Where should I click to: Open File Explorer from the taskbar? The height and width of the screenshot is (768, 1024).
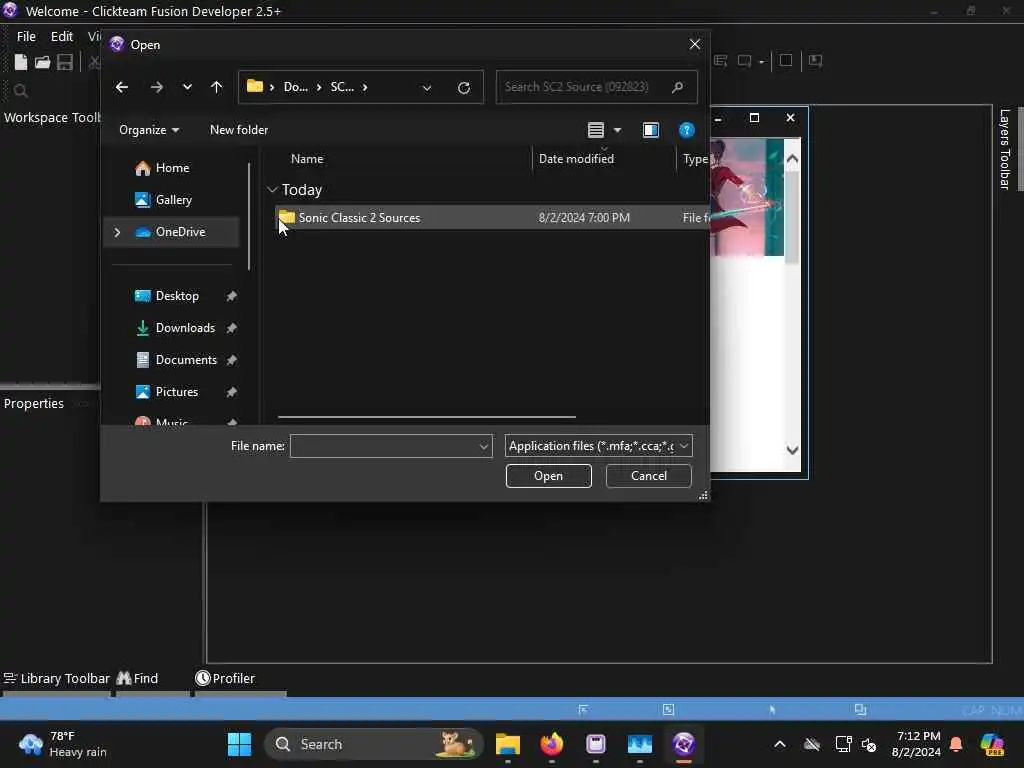(507, 744)
